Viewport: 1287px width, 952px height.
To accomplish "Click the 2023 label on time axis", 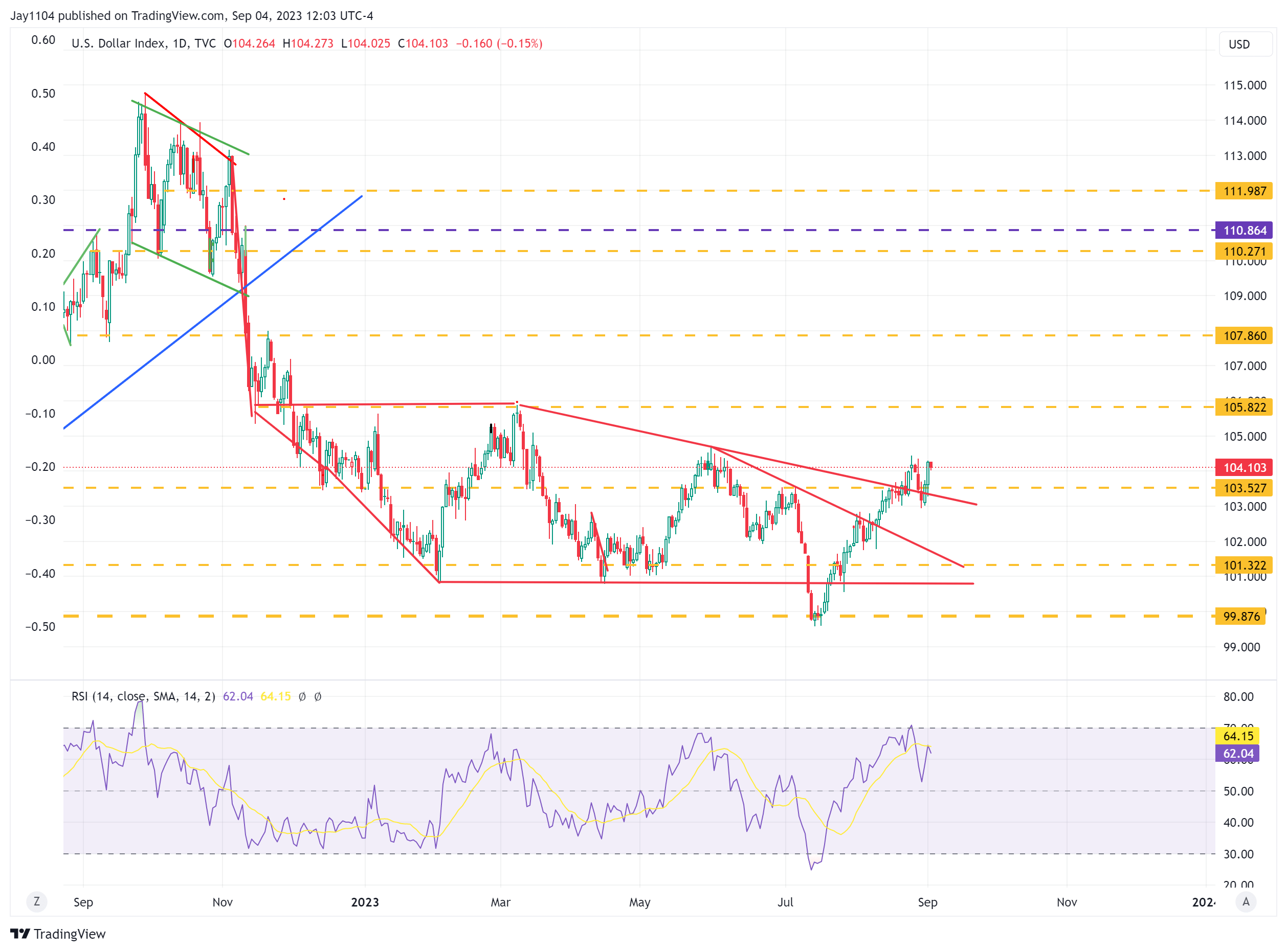I will click(x=365, y=902).
